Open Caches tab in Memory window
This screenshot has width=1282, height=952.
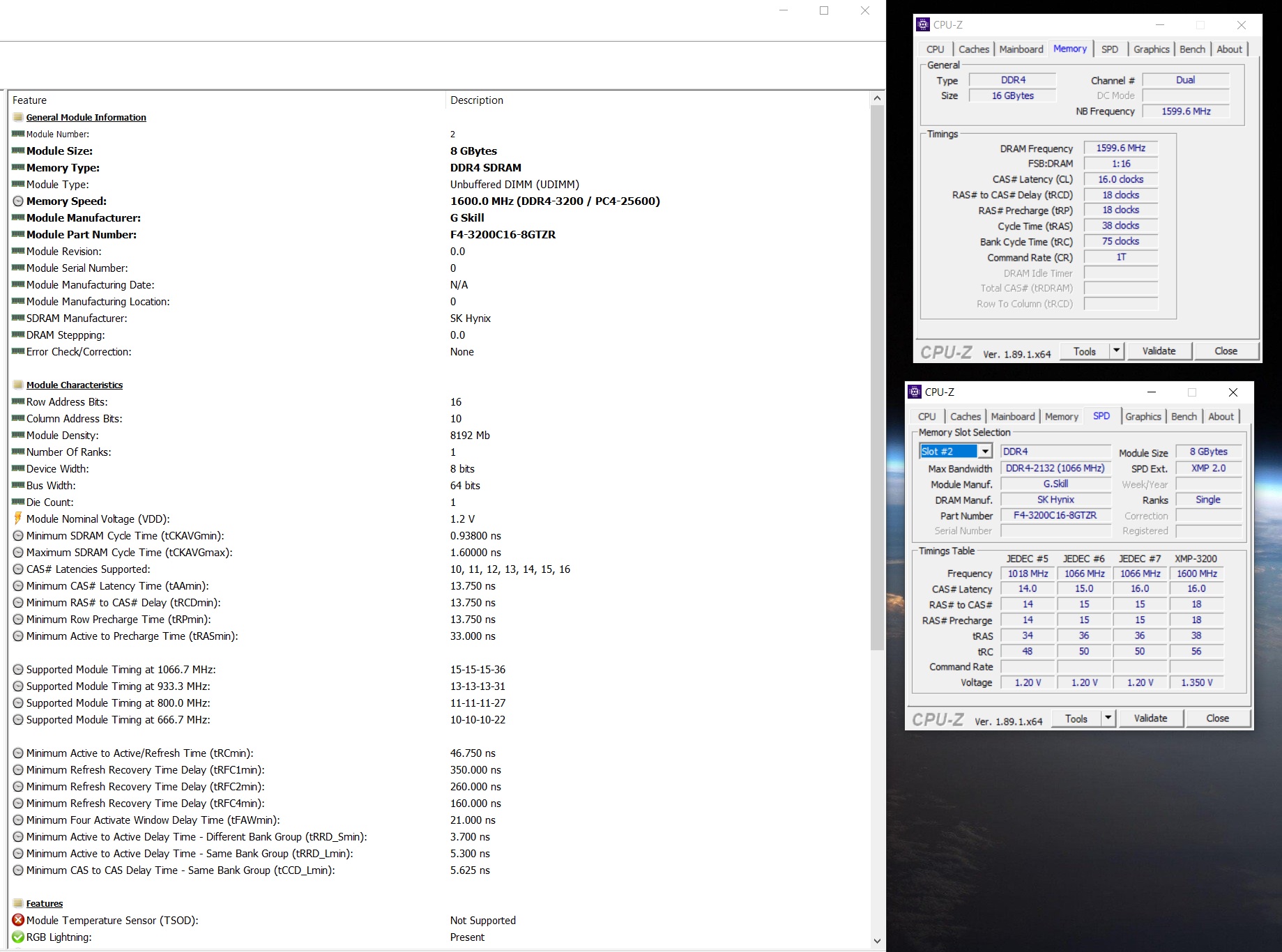click(x=973, y=49)
